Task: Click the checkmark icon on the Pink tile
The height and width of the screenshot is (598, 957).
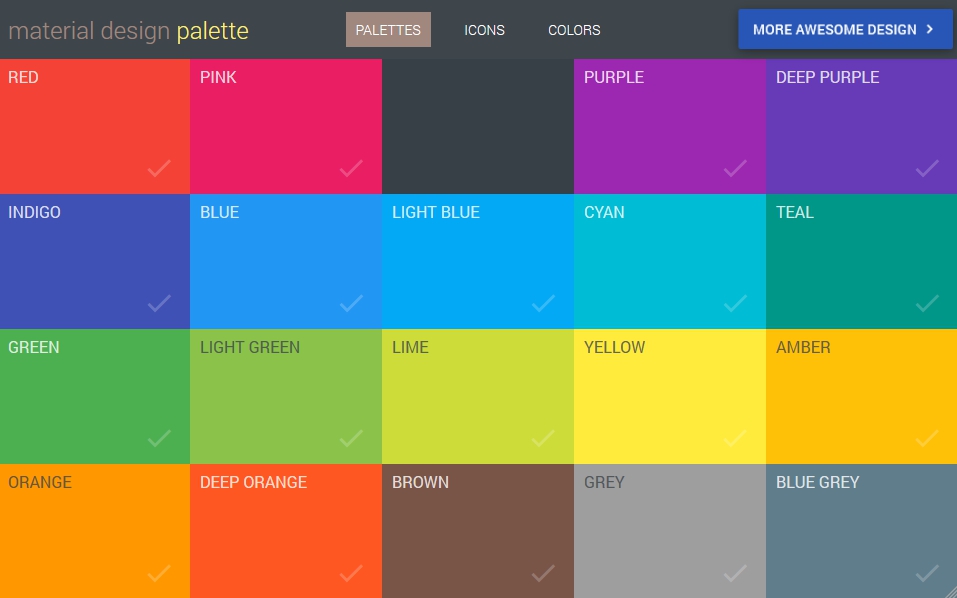Action: pos(351,168)
